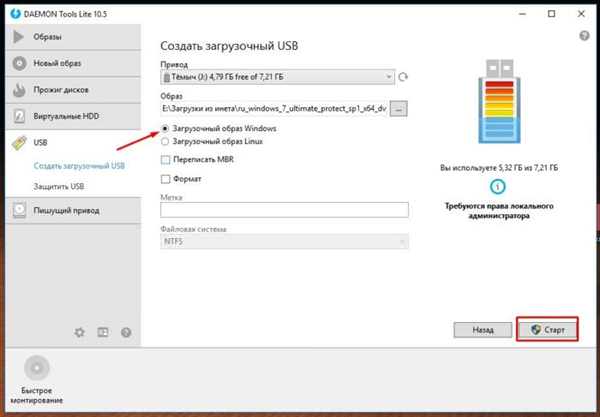The height and width of the screenshot is (417, 600).
Task: Click the Образы play-triangle icon
Action: [x=18, y=37]
